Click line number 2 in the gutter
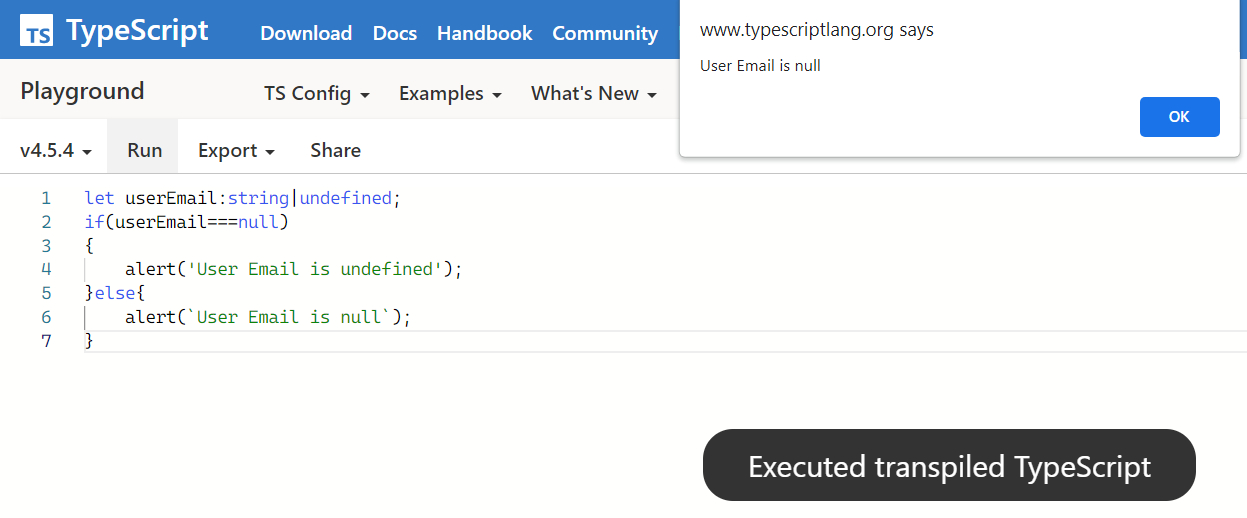The height and width of the screenshot is (518, 1247). pyautogui.click(x=46, y=222)
